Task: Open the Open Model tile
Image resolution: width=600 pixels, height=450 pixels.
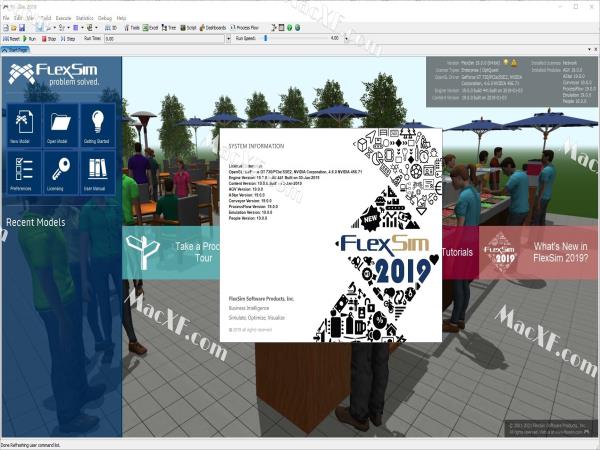Action: coord(60,125)
